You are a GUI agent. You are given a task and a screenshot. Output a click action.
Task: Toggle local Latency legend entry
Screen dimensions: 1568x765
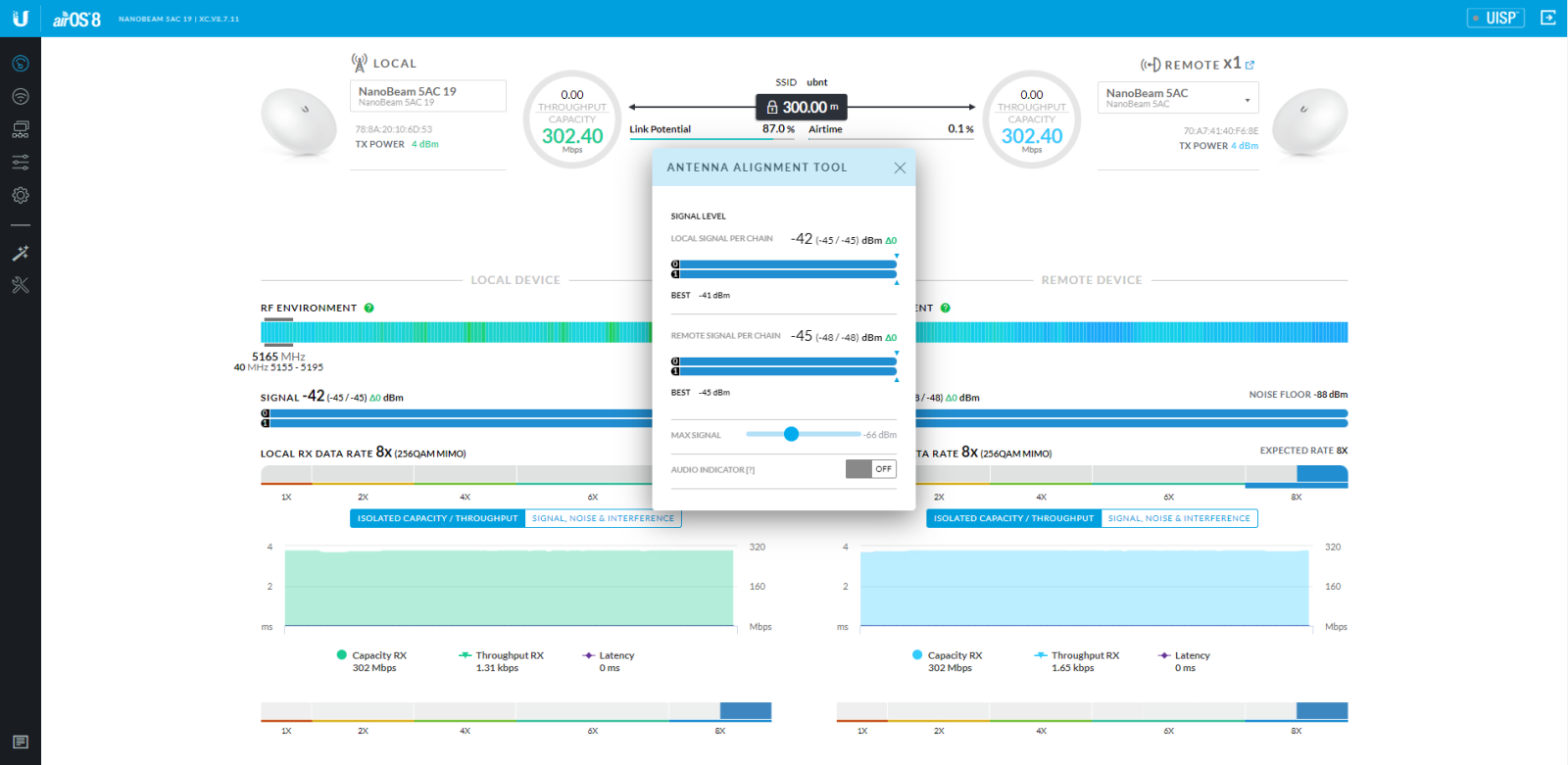[609, 661]
